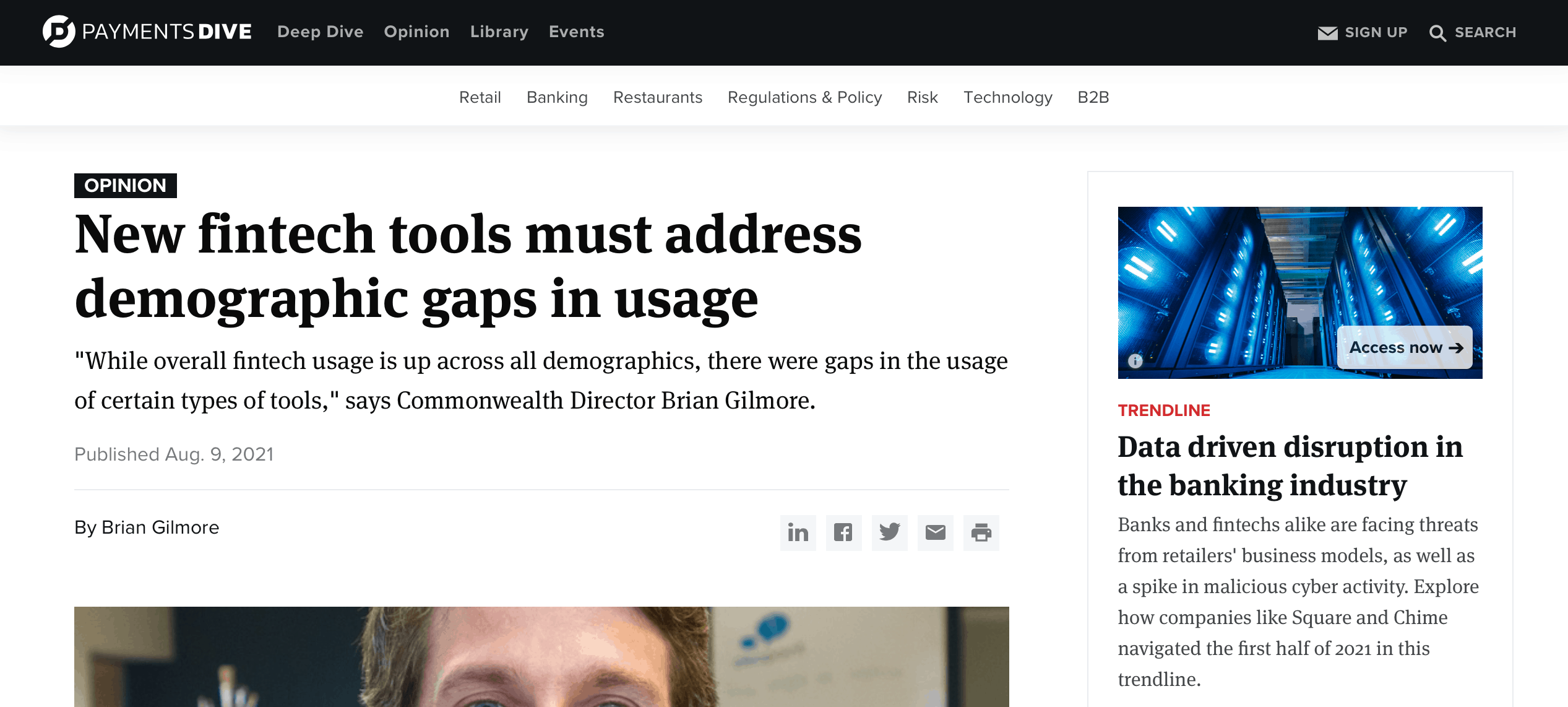This screenshot has height=707, width=1568.
Task: Click the info icon on server image
Action: (x=1135, y=361)
